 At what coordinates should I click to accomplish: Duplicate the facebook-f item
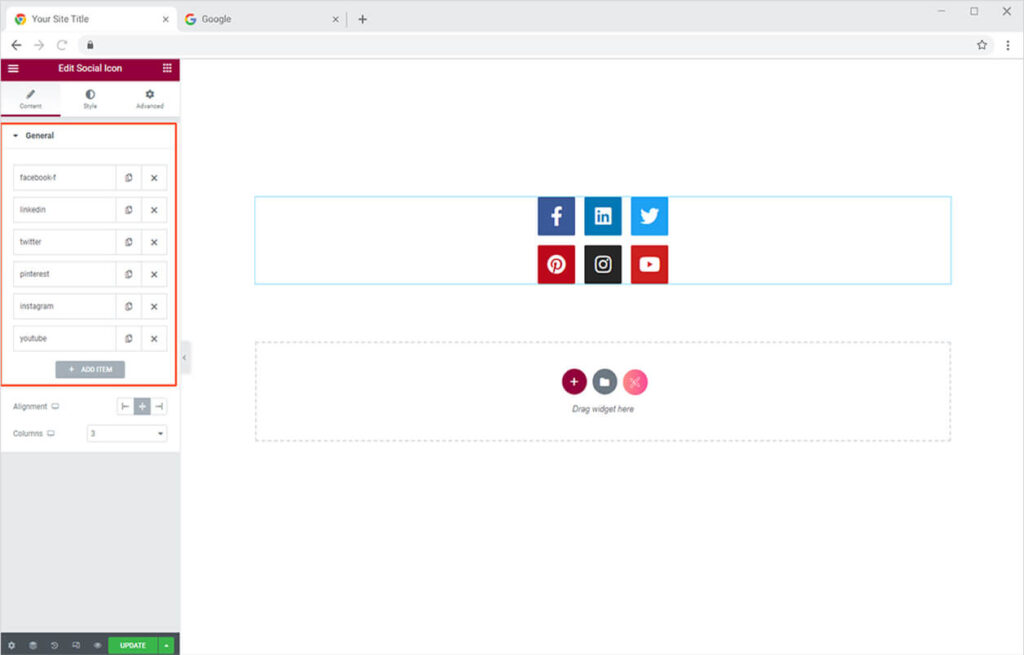(x=129, y=178)
